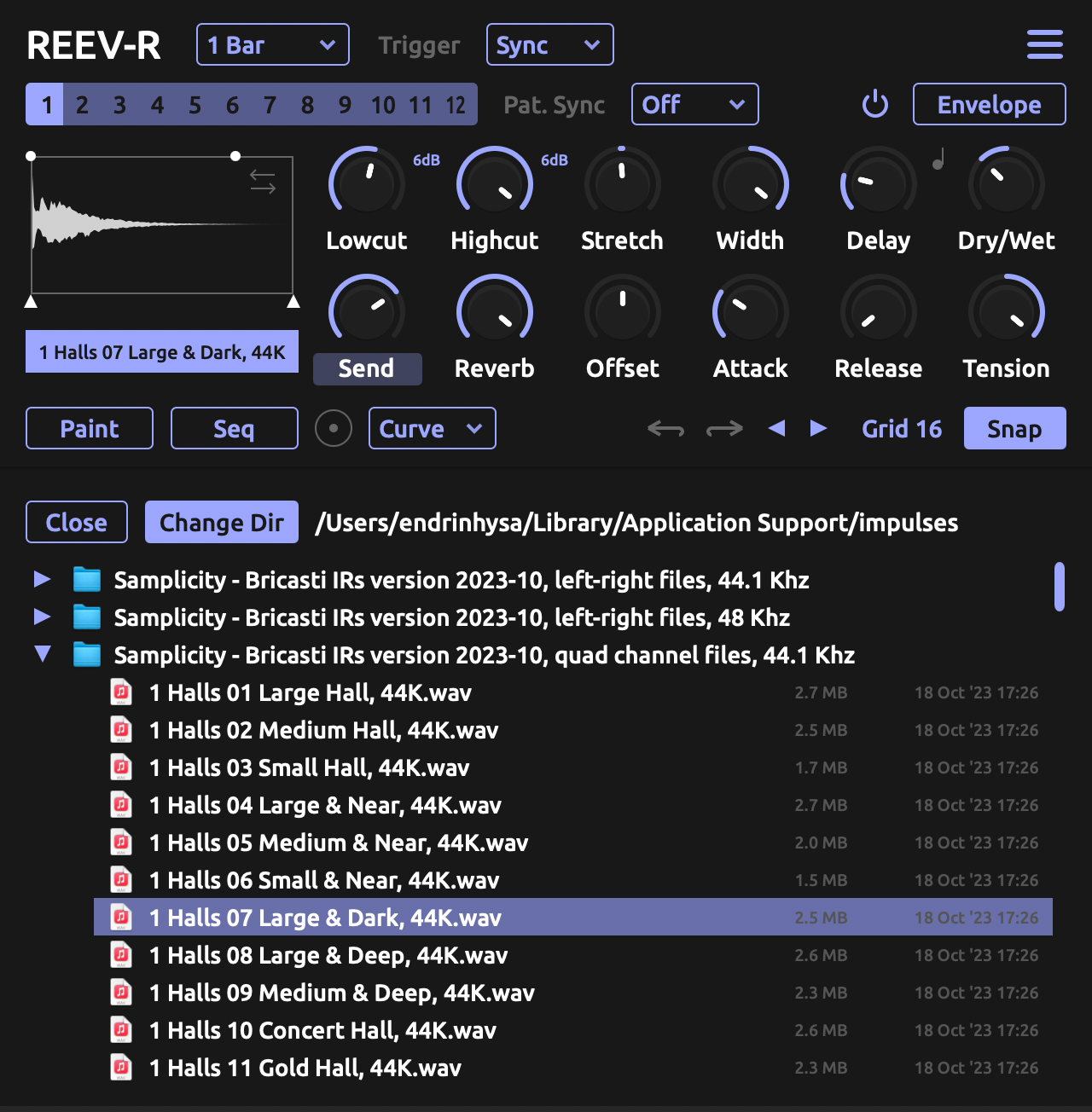Select pattern 12

(x=456, y=104)
